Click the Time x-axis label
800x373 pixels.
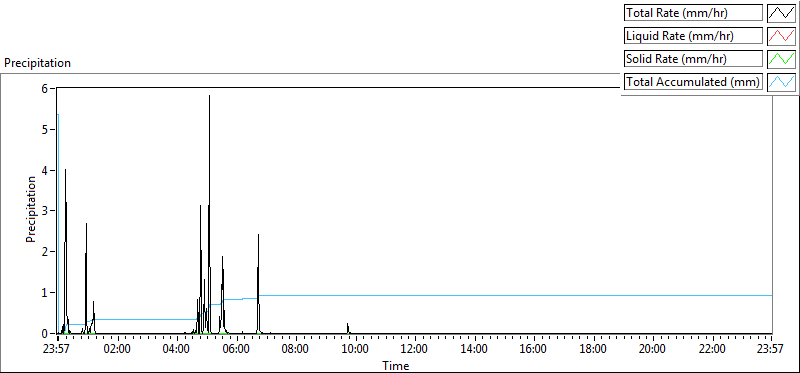pyautogui.click(x=396, y=365)
